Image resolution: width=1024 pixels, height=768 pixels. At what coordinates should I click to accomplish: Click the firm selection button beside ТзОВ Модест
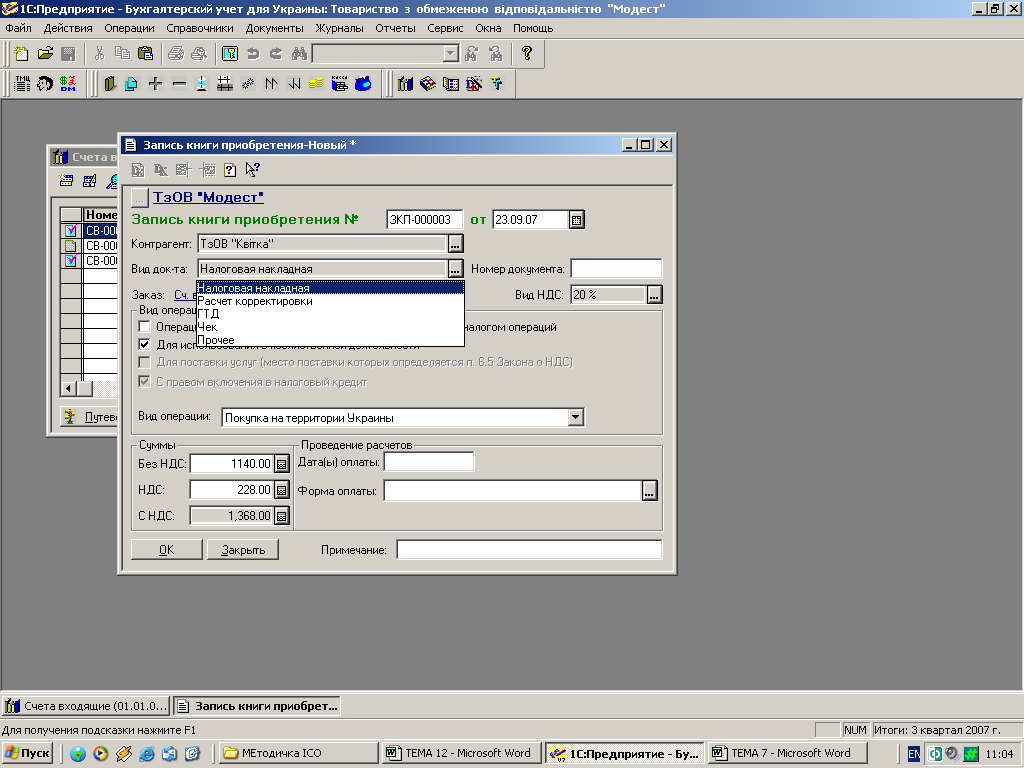(139, 197)
